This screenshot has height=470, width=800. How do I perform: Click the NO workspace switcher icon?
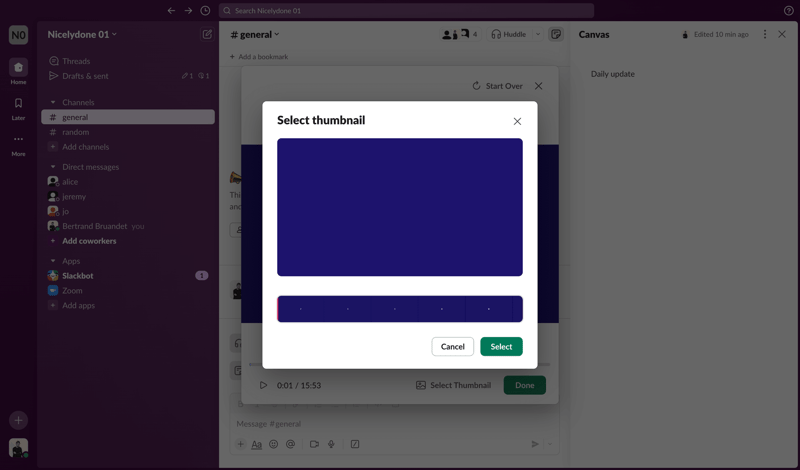pos(18,35)
